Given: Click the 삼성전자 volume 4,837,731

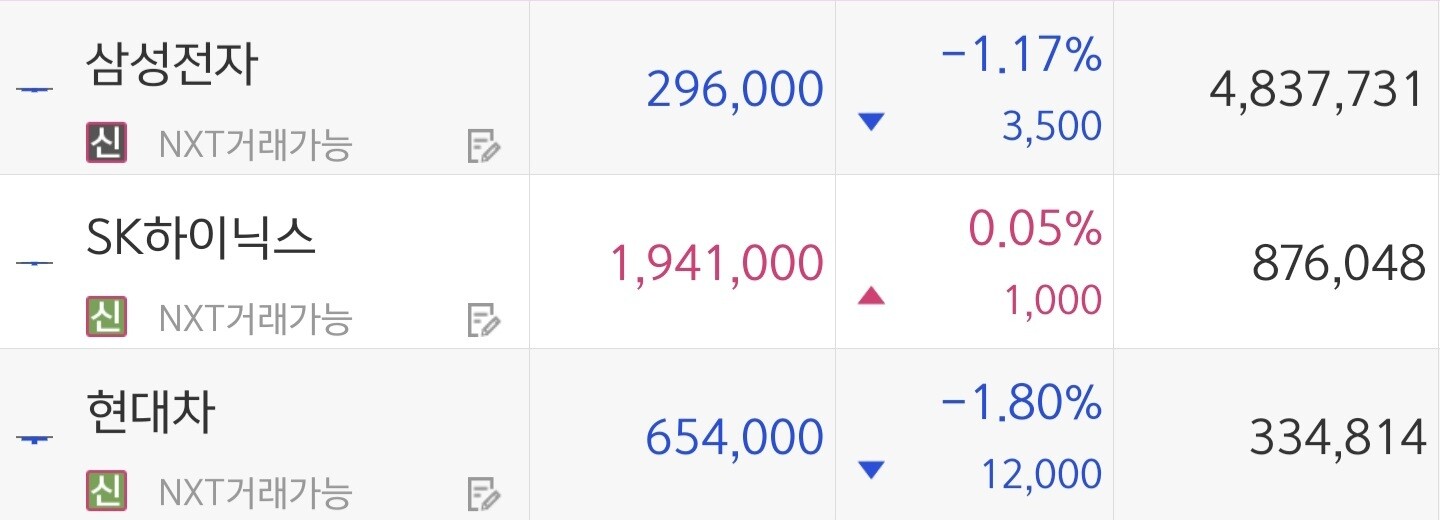Looking at the screenshot, I should pyautogui.click(x=1317, y=89).
